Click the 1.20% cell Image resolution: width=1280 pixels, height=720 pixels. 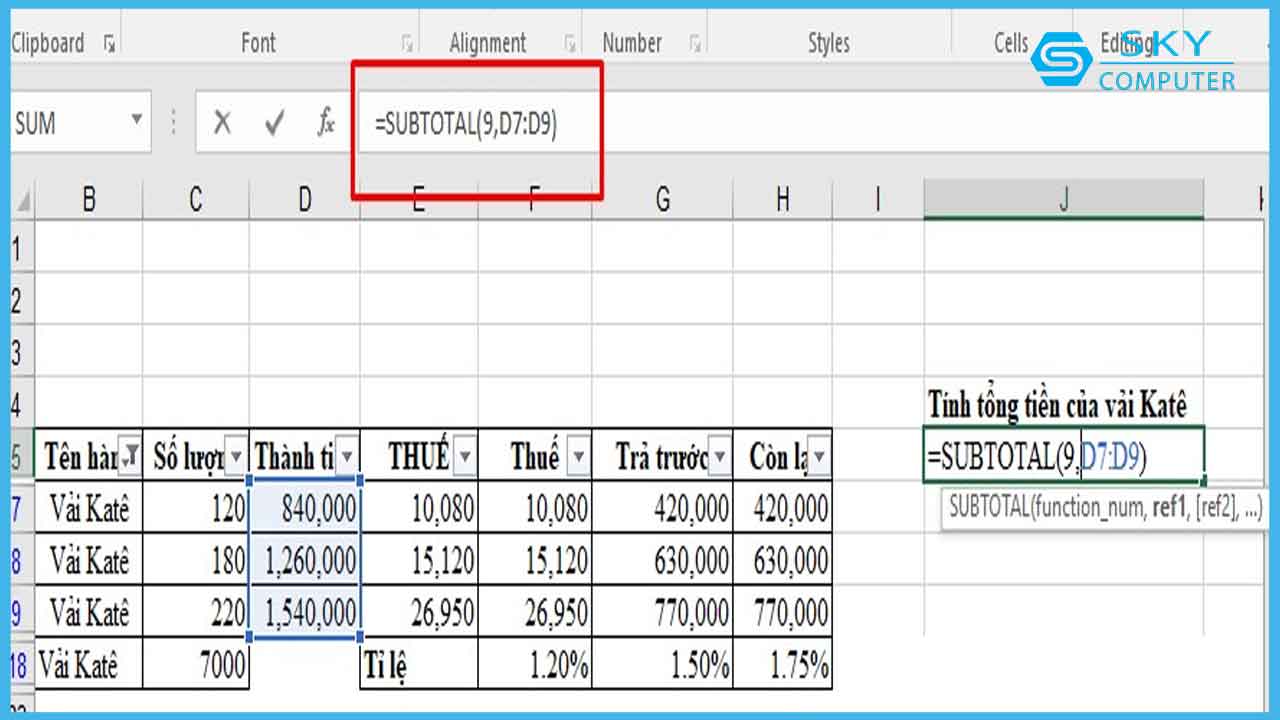click(x=535, y=664)
